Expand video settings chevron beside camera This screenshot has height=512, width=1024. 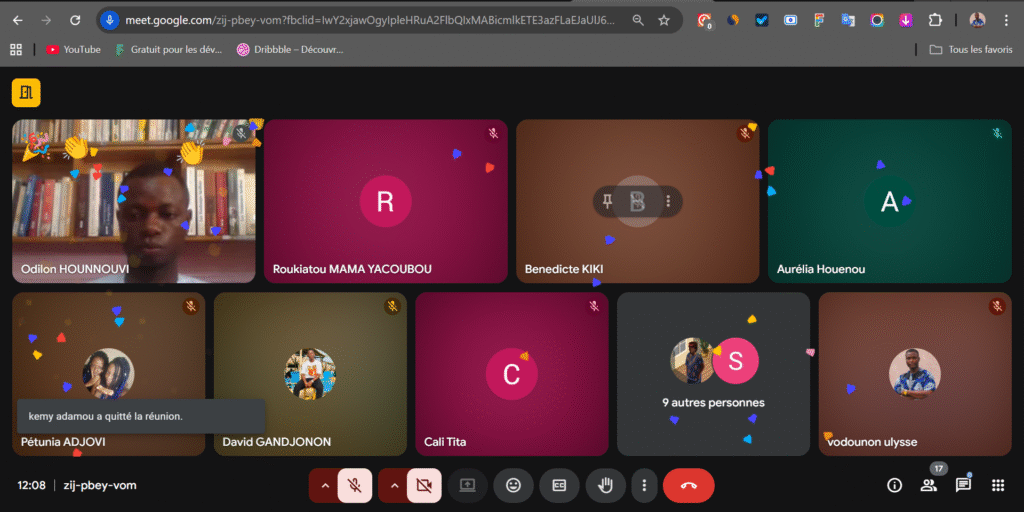pos(393,485)
